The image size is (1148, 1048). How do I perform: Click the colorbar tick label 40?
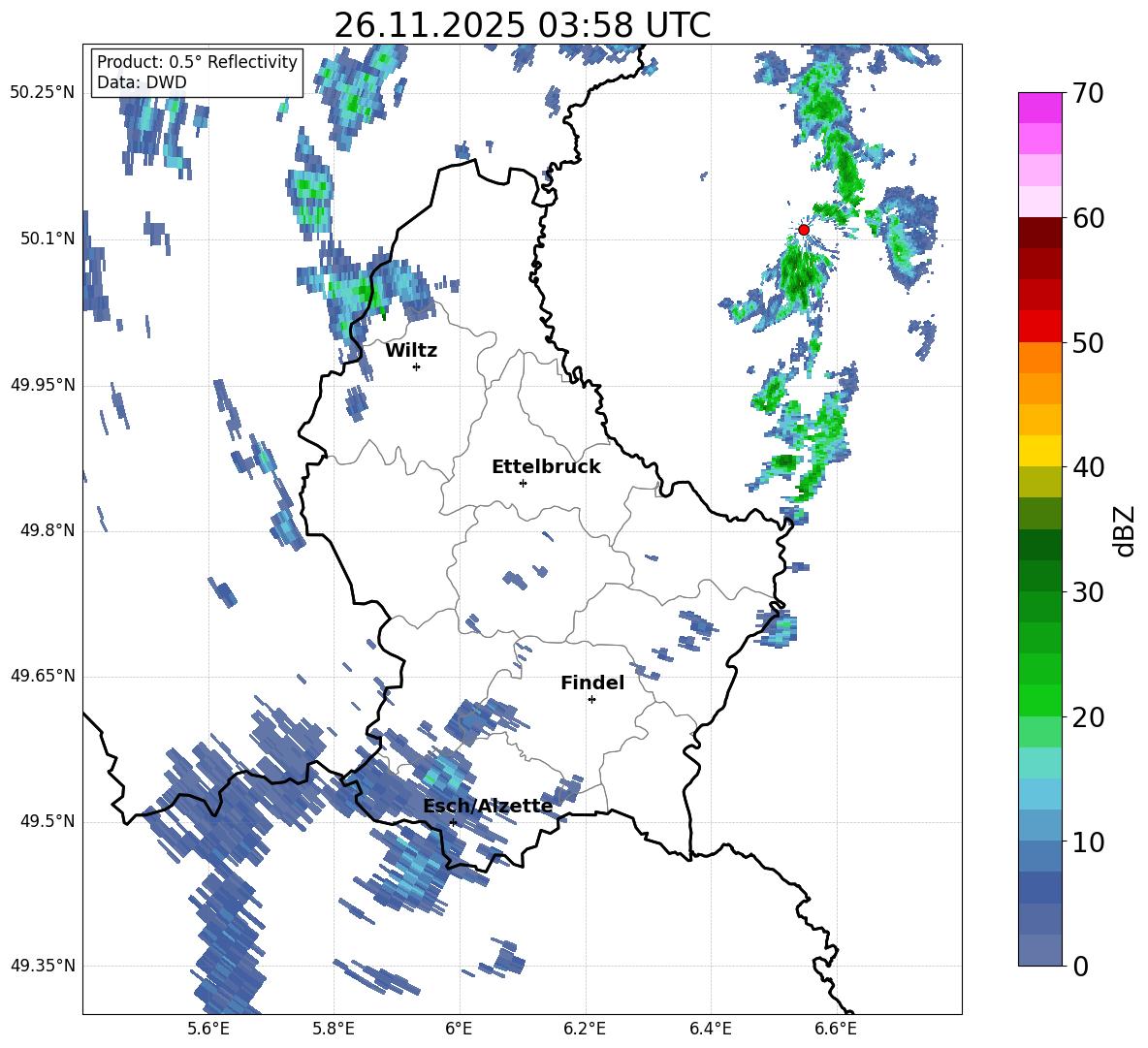1088,467
